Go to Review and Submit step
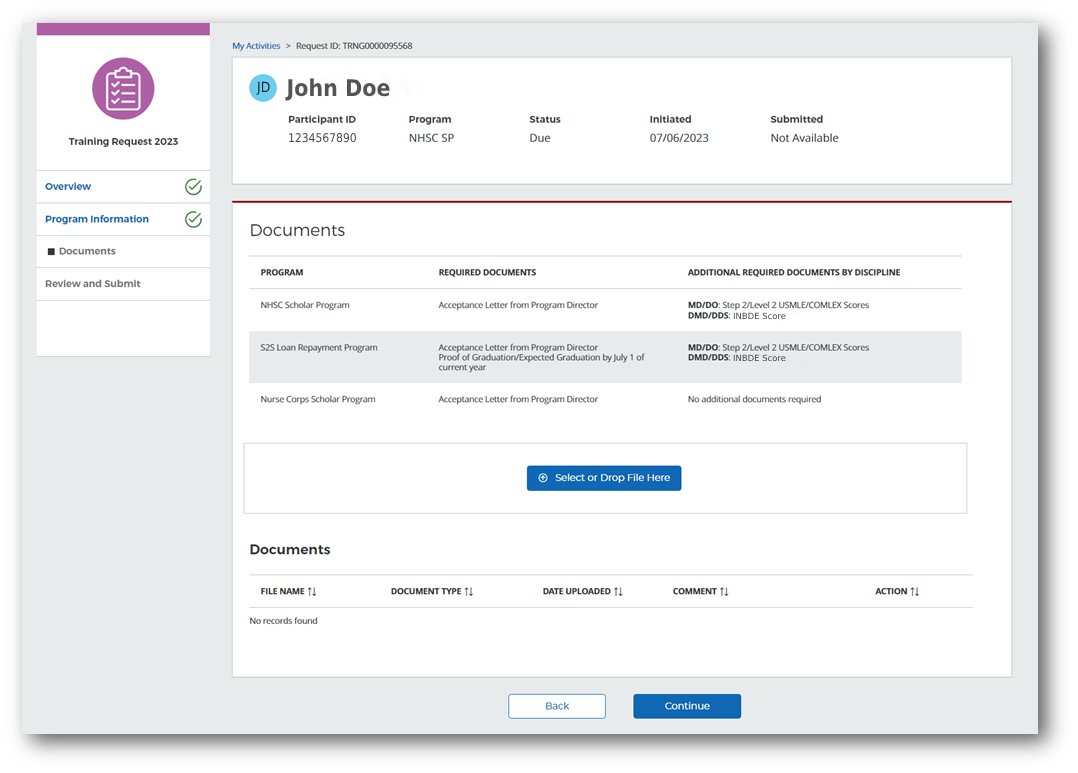Screen dimensions: 1078x773 [93, 284]
